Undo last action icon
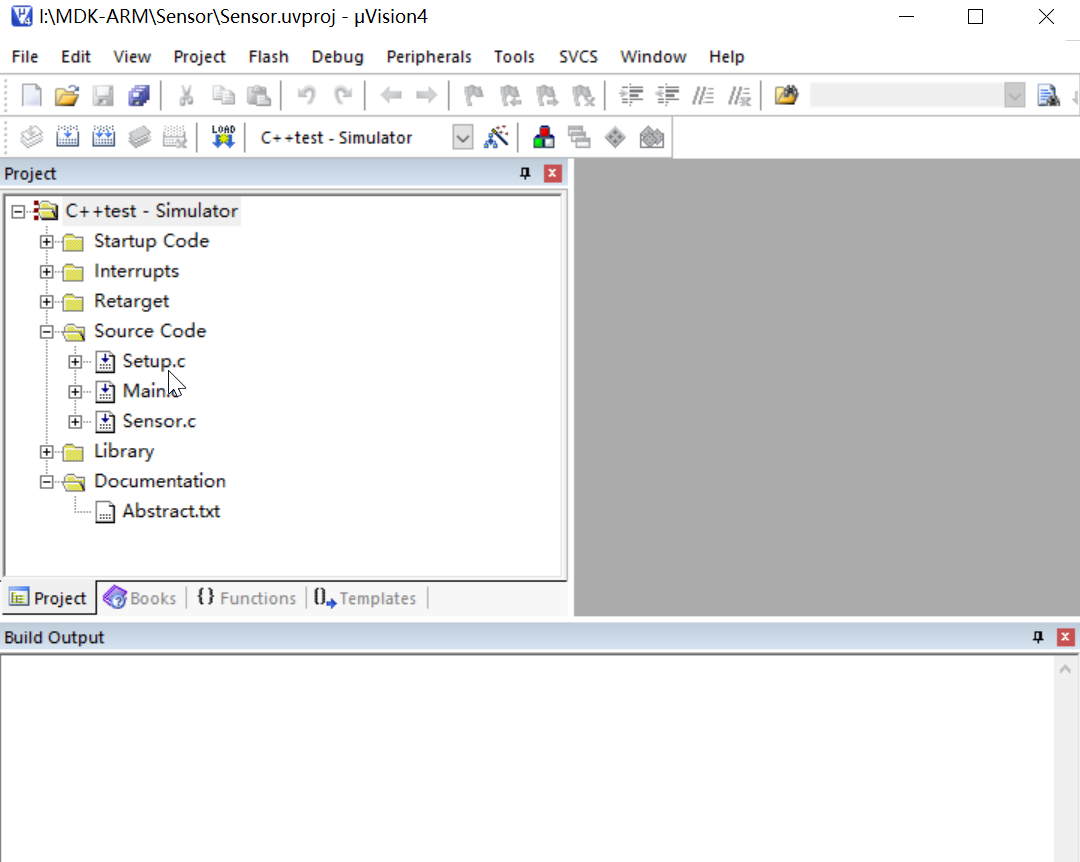The image size is (1080, 862). (307, 95)
